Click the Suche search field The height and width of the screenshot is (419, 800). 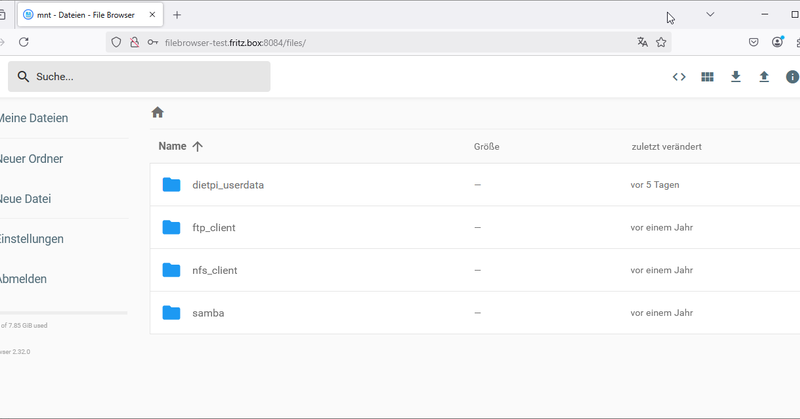pyautogui.click(x=139, y=77)
